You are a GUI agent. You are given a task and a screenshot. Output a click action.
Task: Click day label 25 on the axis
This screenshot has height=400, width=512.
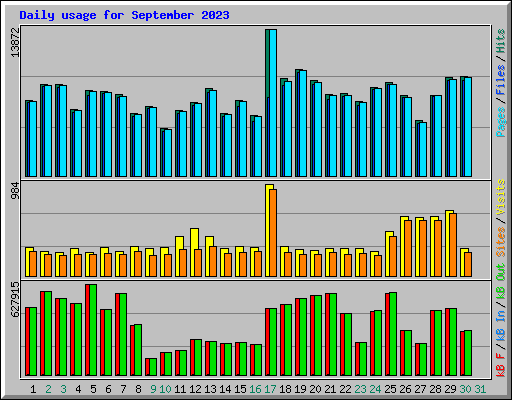390,389
